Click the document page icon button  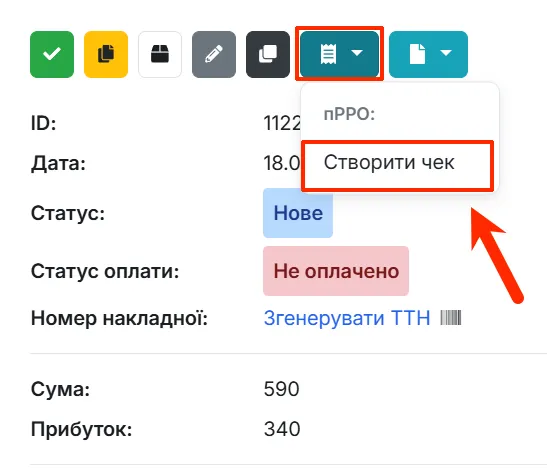(417, 54)
